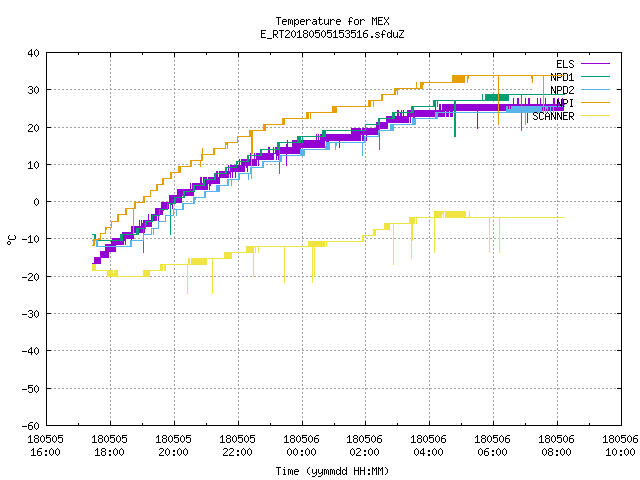Screen dimensions: 640x480
Task: Click the x-axis label 180505 18:00
Action: click(x=109, y=446)
